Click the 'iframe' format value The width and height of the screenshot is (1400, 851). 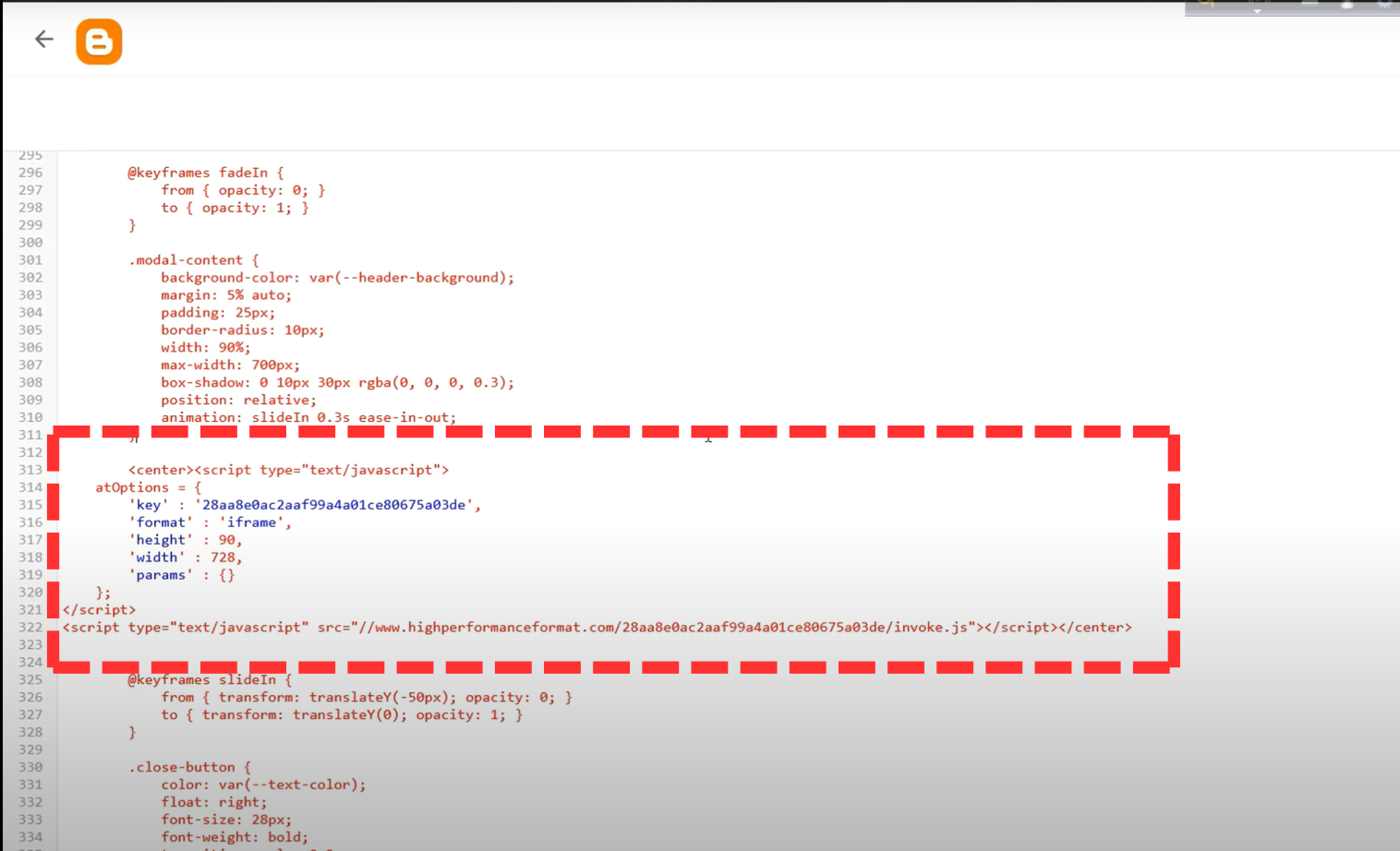tap(252, 522)
